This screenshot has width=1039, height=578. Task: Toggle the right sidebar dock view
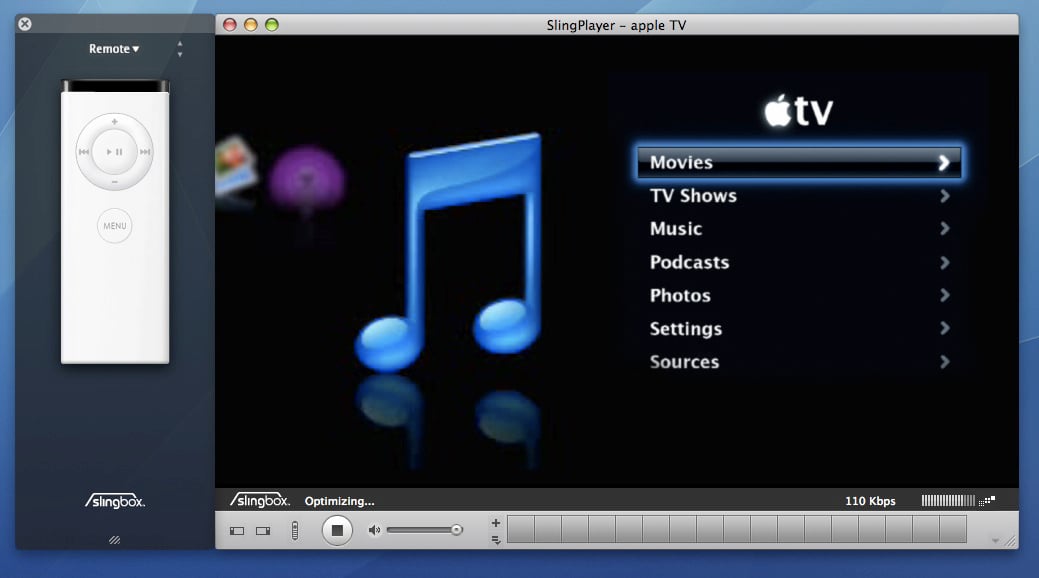point(262,531)
